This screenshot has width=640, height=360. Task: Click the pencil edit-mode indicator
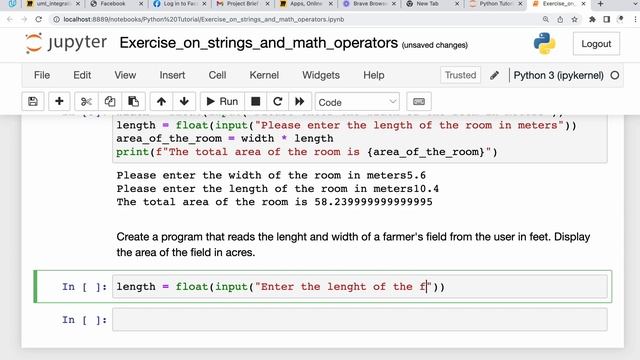pyautogui.click(x=494, y=76)
